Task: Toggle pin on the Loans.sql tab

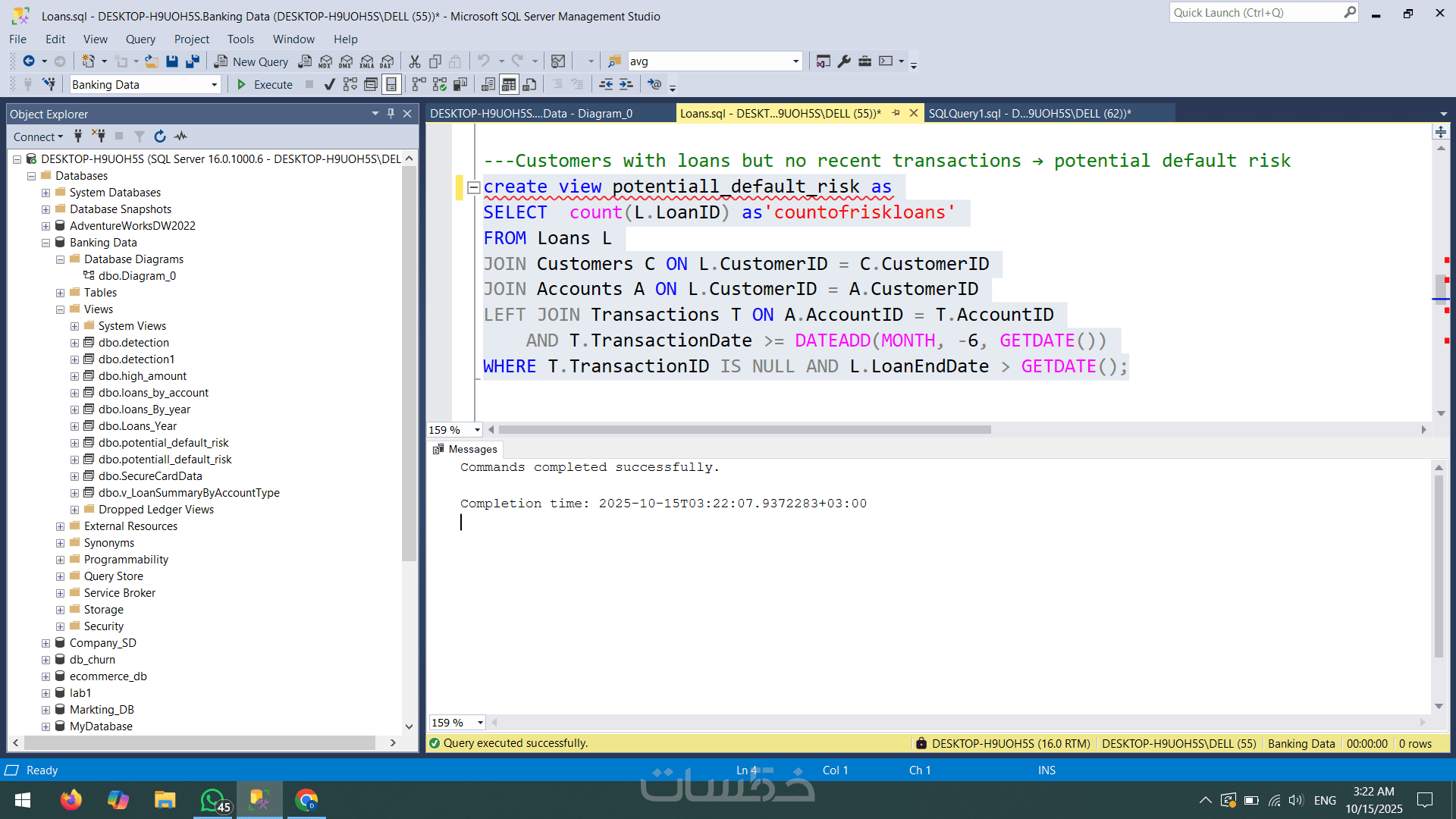Action: pyautogui.click(x=896, y=113)
